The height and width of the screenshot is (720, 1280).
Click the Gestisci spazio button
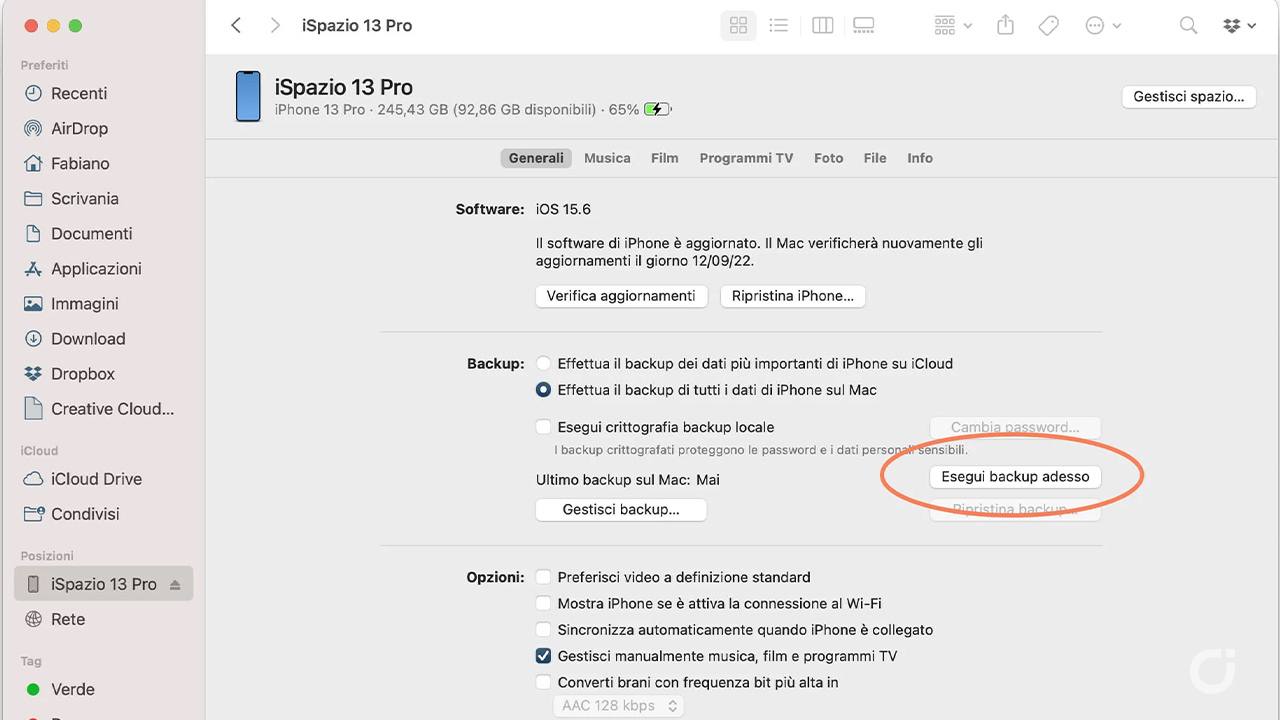click(x=1188, y=97)
